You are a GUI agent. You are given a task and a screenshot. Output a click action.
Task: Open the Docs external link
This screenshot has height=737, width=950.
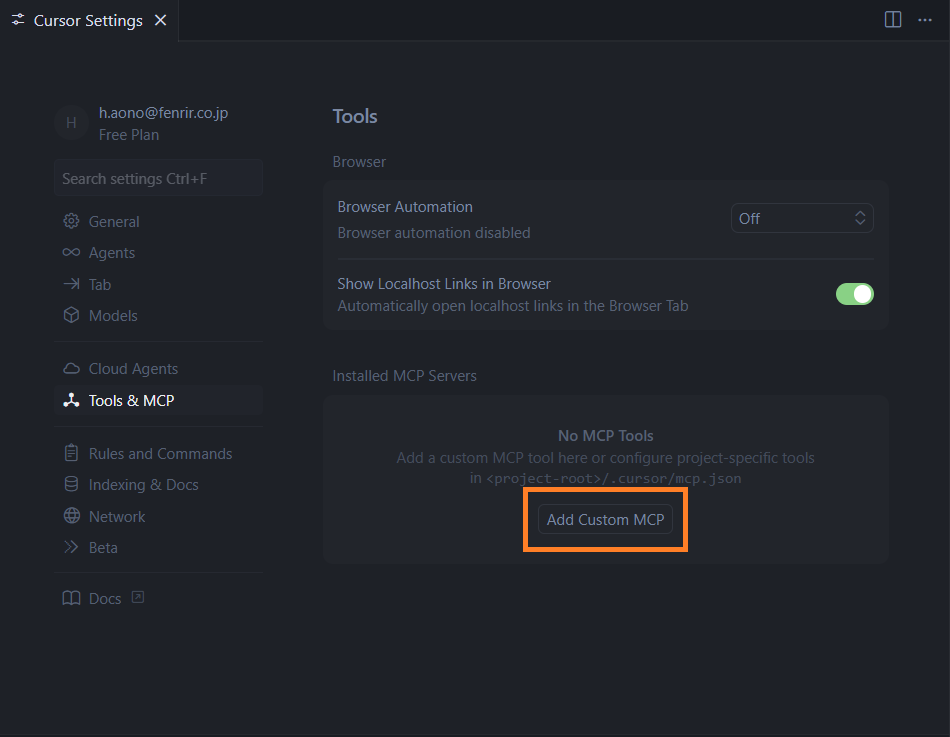point(105,598)
